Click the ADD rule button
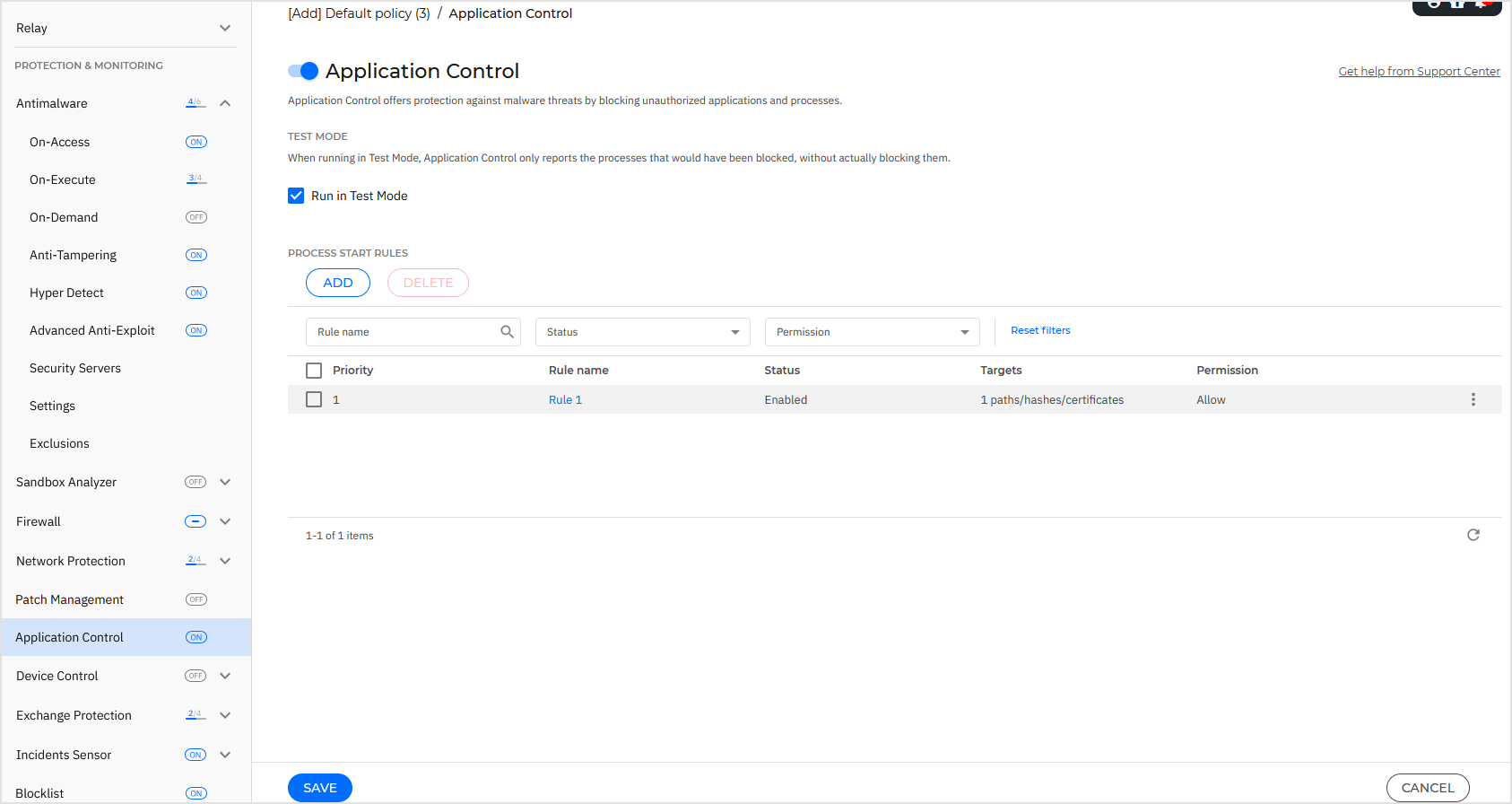This screenshot has height=804, width=1512. (338, 283)
